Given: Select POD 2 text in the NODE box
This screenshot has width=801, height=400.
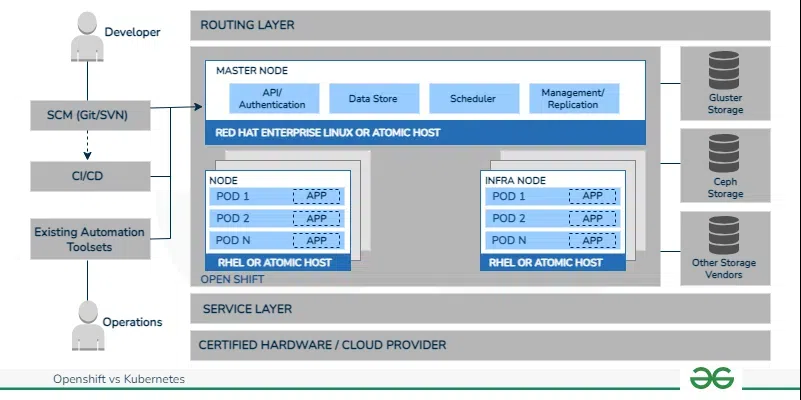Looking at the screenshot, I should coord(232,219).
